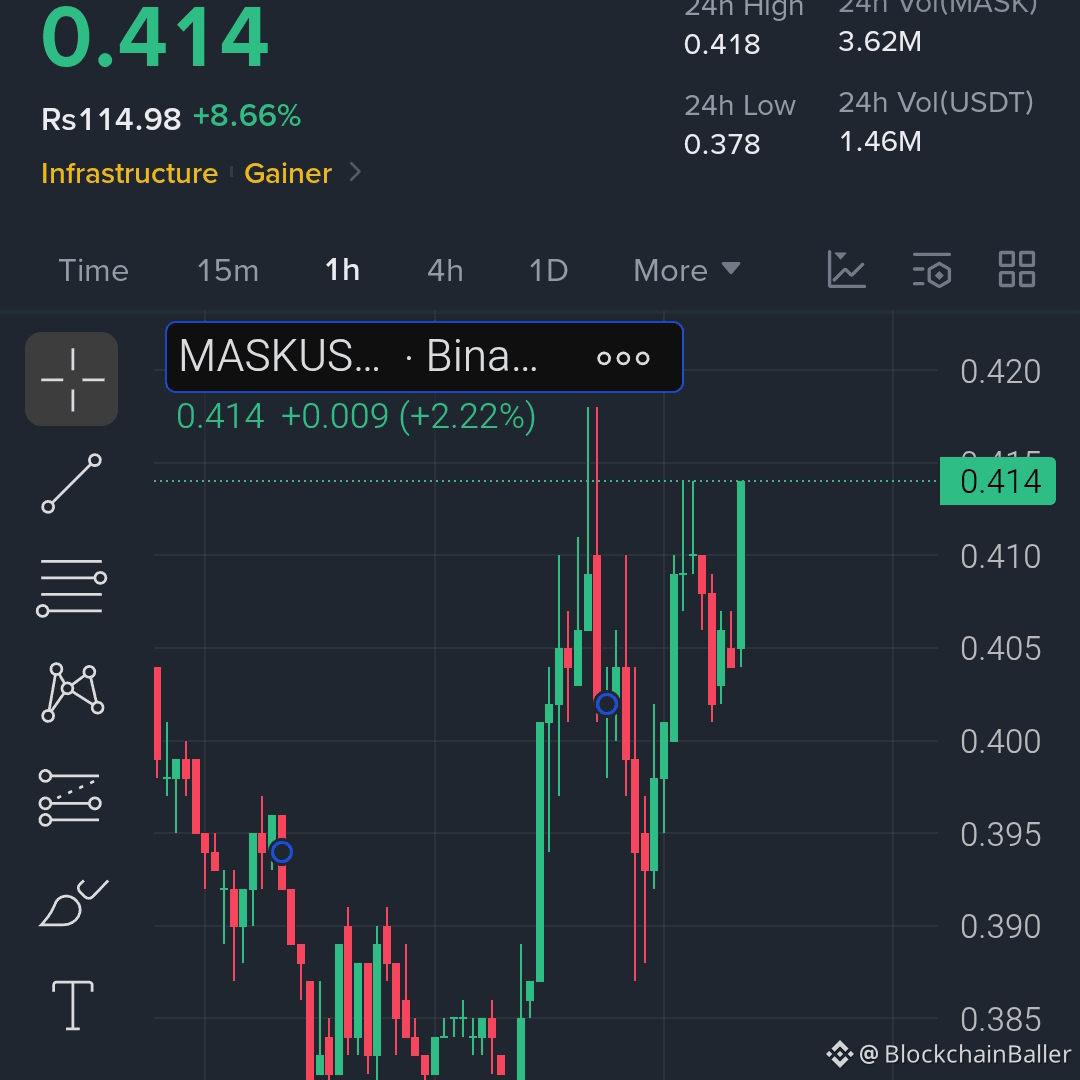1080x1080 pixels.
Task: Expand tags with the chevron arrow
Action: pyautogui.click(x=355, y=172)
